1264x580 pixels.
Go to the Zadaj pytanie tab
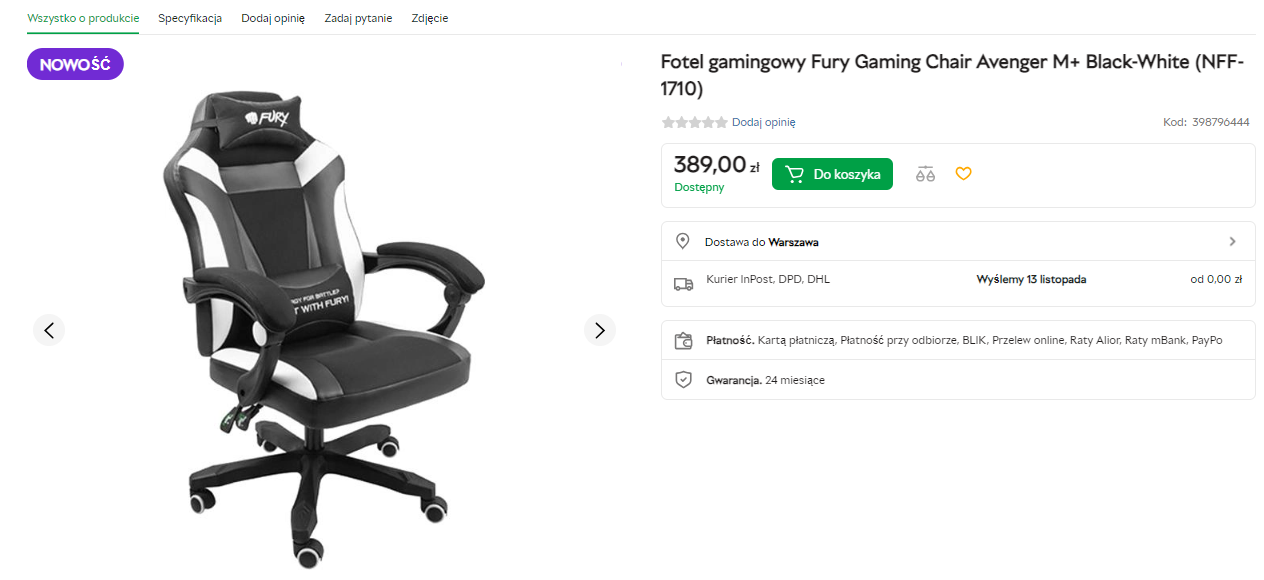click(x=358, y=18)
